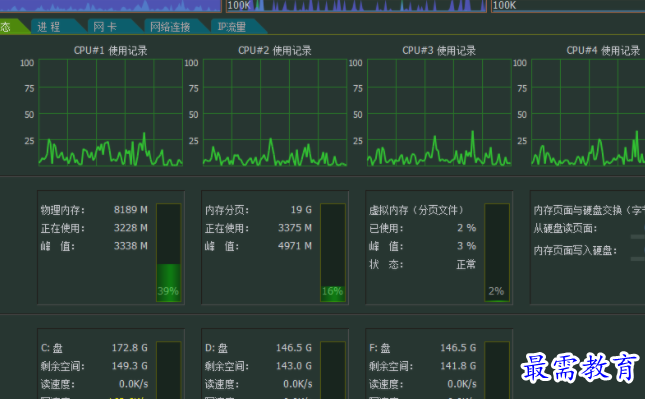This screenshot has width=645, height=399.
Task: Click the 内存页面写入硬盘 label
Action: 575,251
